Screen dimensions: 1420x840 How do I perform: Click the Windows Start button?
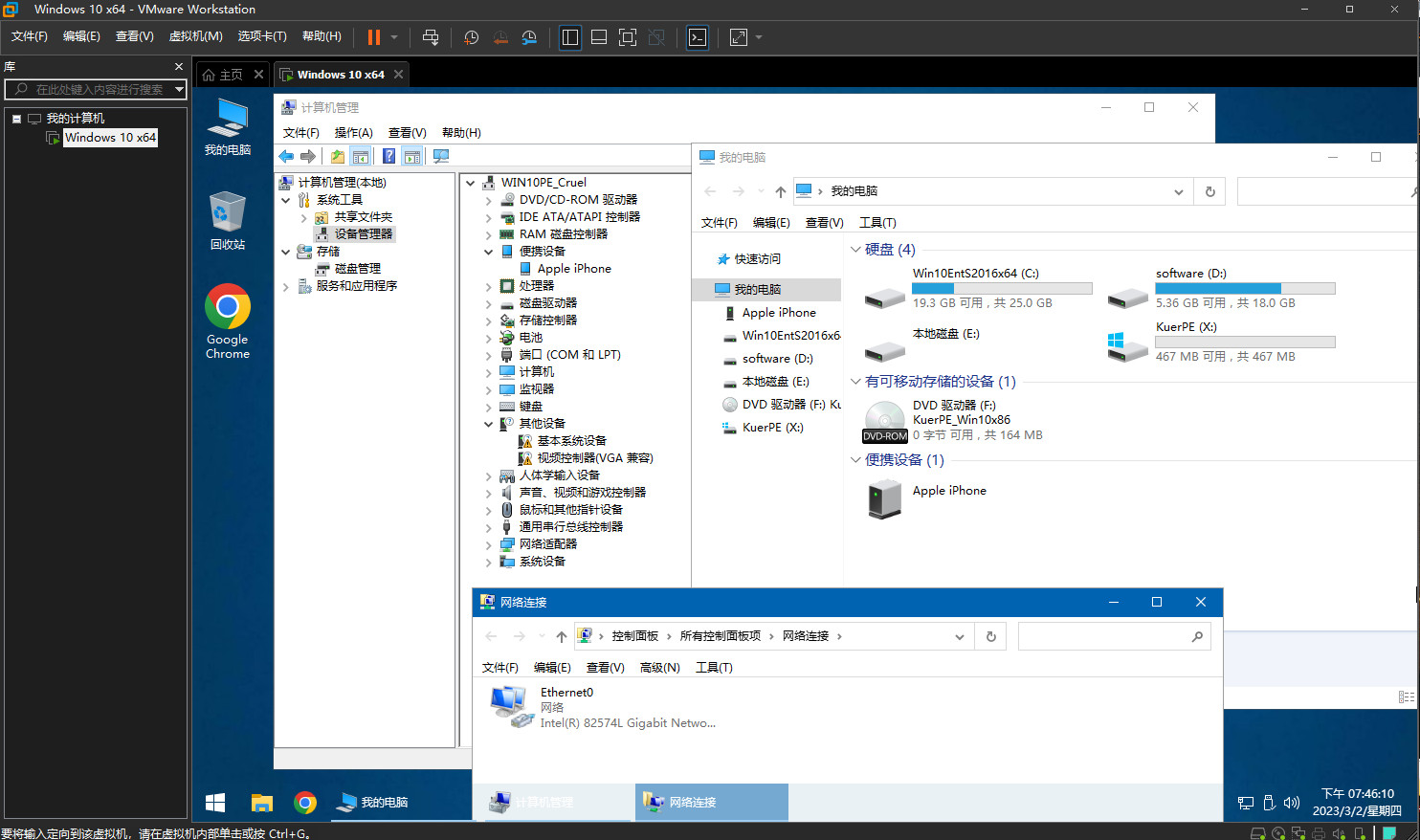click(215, 803)
